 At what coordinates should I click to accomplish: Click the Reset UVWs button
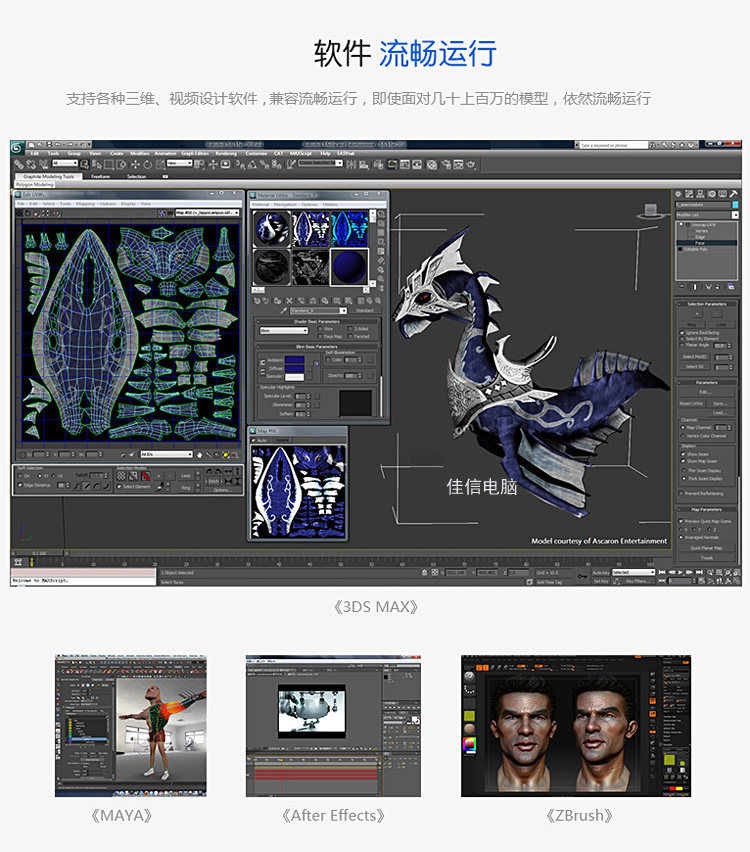point(691,404)
